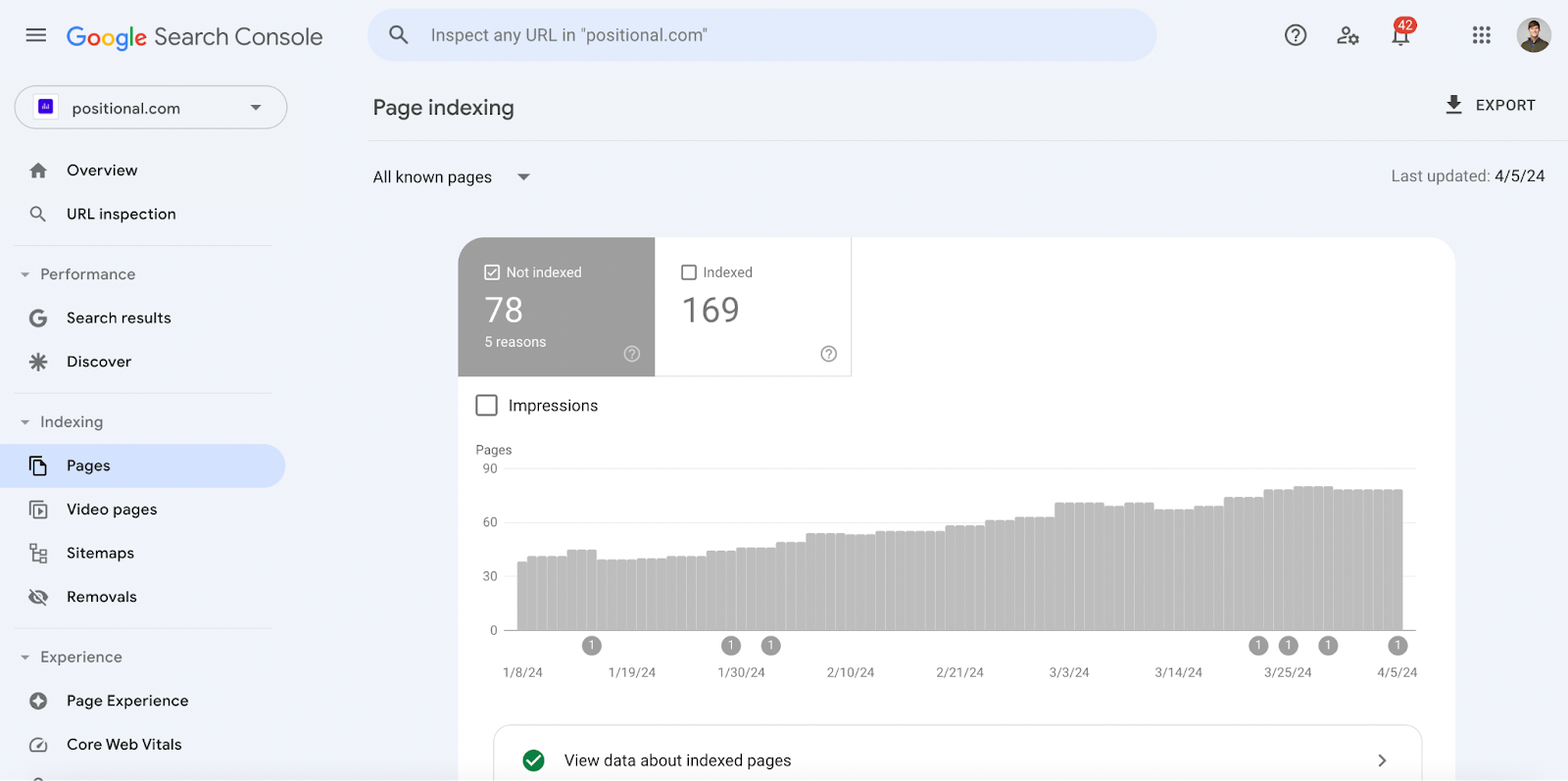Viewport: 1568px width, 781px height.
Task: Click the positional.com property favicon
Action: tap(46, 107)
